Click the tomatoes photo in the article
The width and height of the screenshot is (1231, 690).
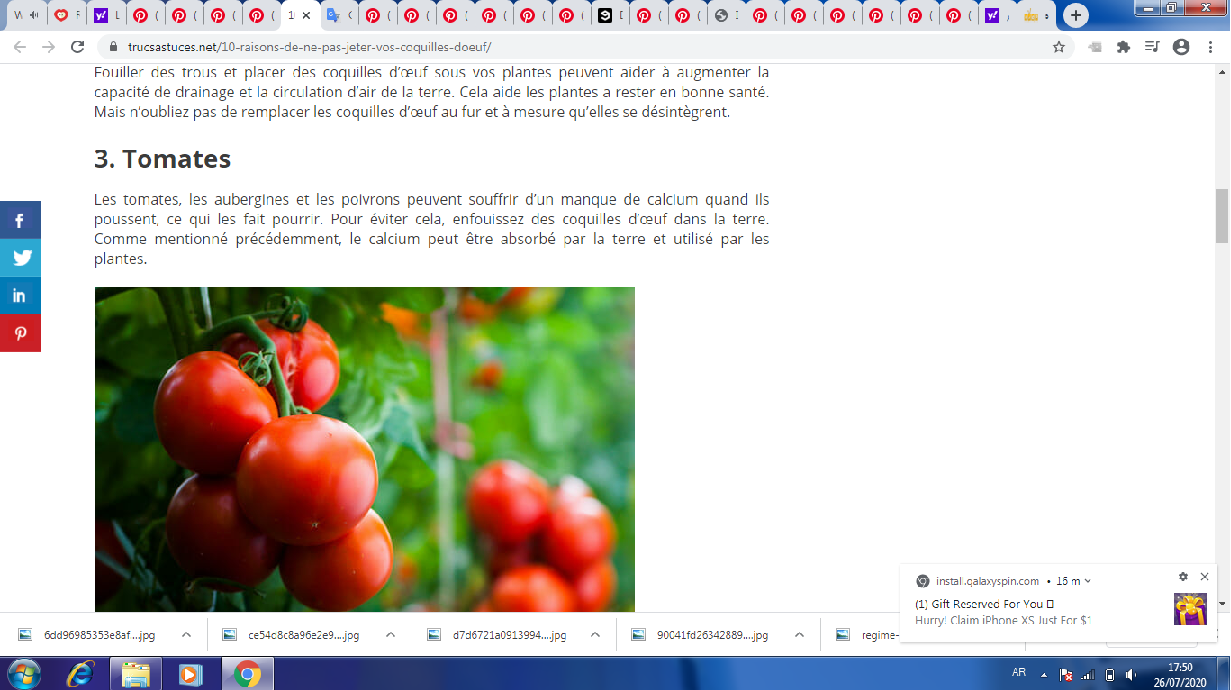[x=364, y=449]
